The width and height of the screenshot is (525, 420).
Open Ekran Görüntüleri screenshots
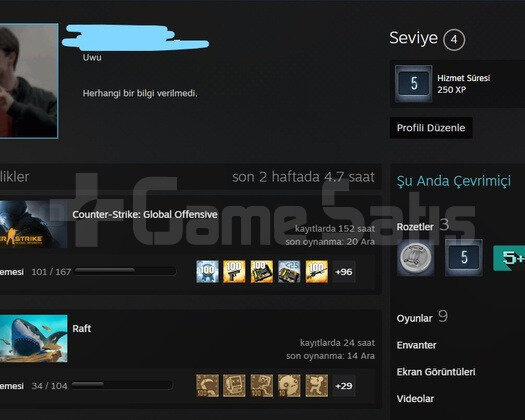tap(436, 372)
